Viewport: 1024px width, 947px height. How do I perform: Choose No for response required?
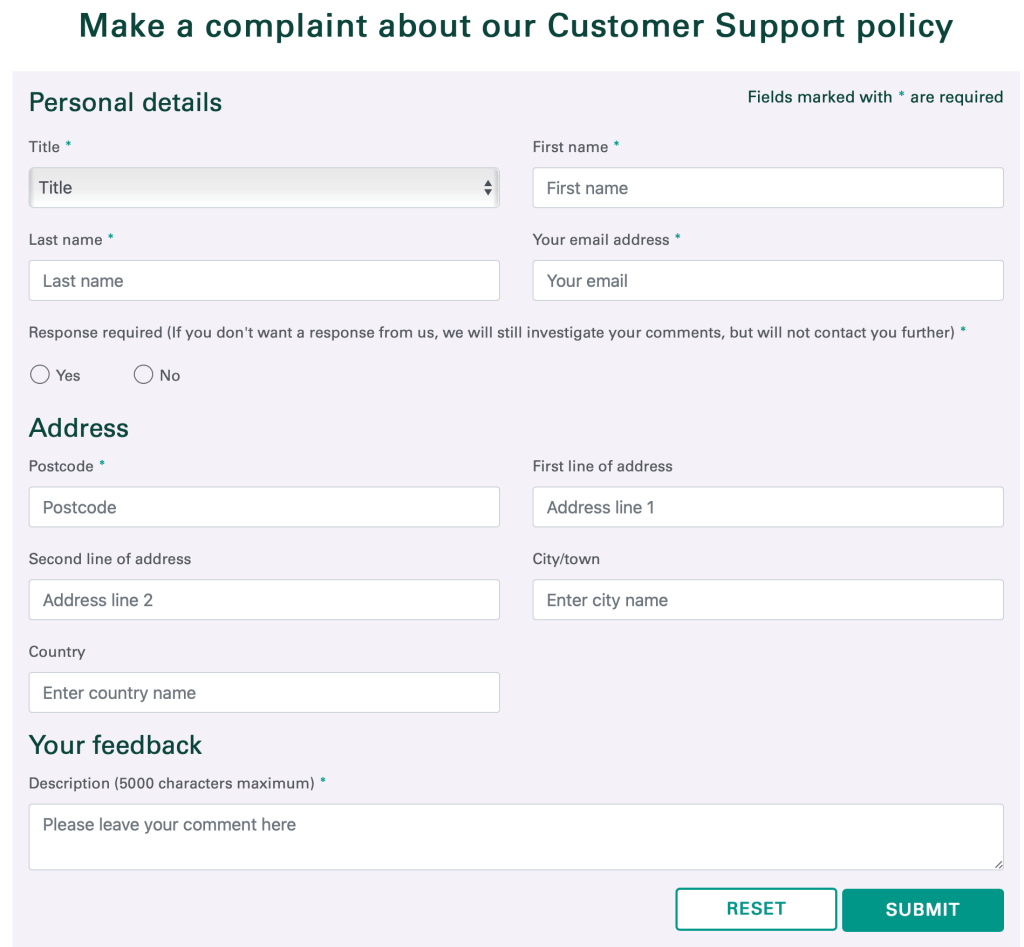[x=143, y=375]
